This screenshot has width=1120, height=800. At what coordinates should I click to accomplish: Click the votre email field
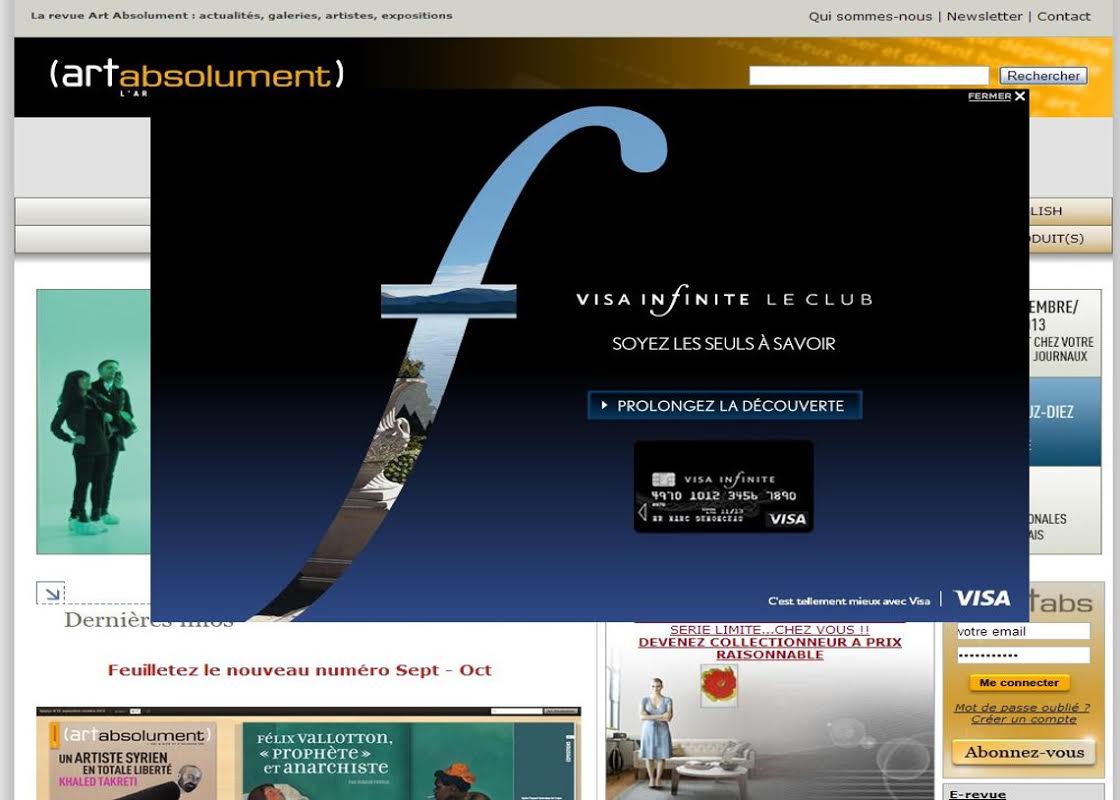tap(1023, 631)
